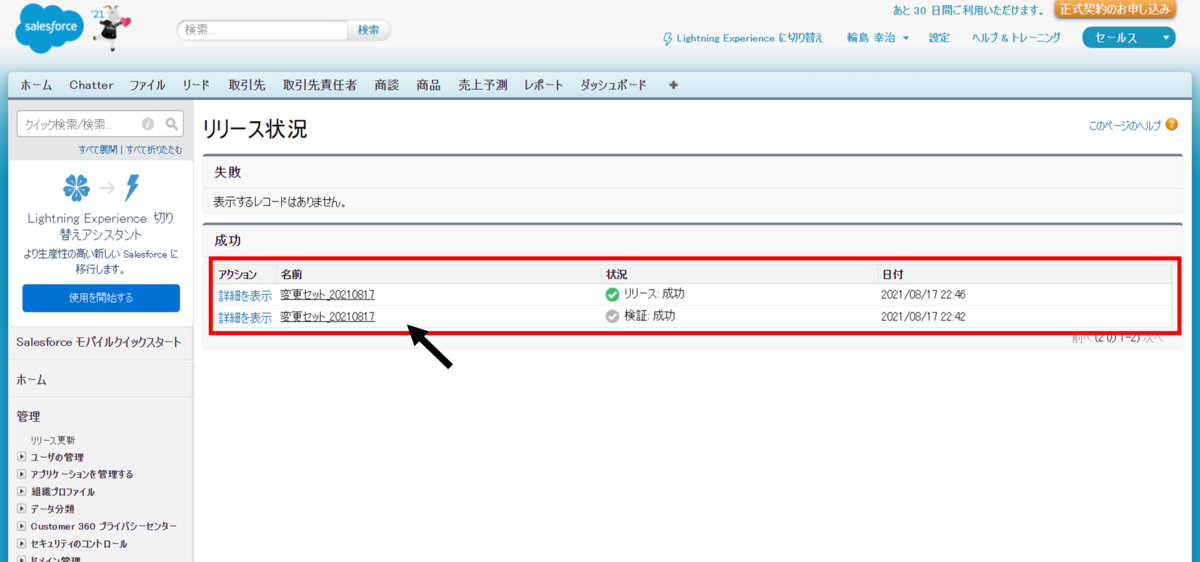1200x562 pixels.
Task: Open the セールス app picker dropdown
Action: click(x=1129, y=38)
